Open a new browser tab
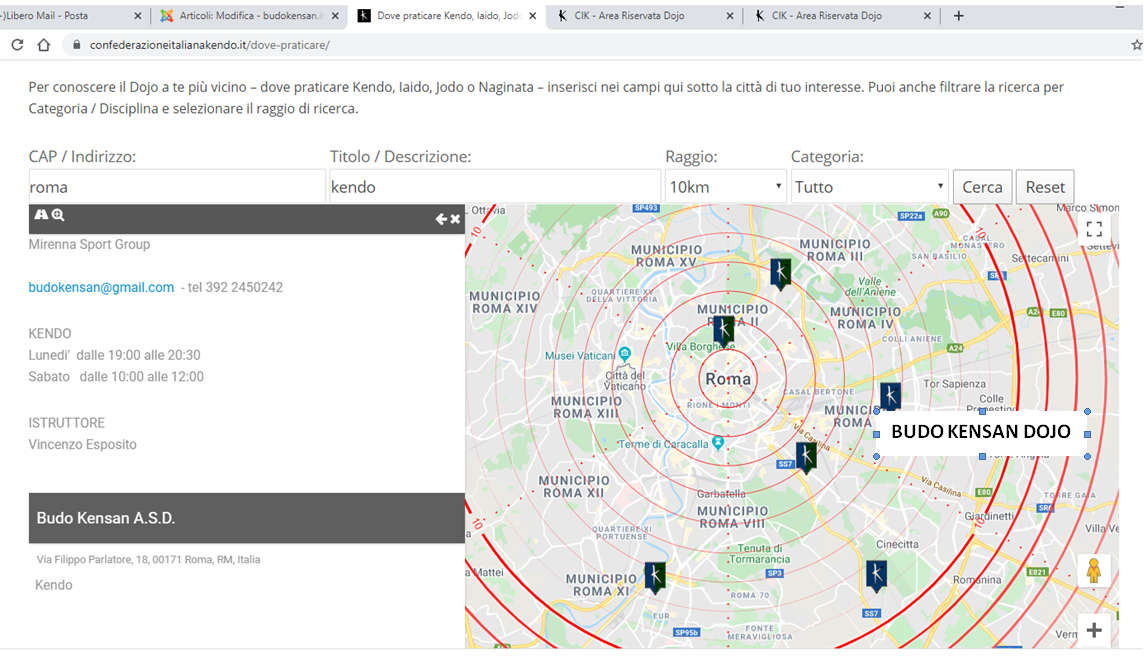 pyautogui.click(x=958, y=16)
